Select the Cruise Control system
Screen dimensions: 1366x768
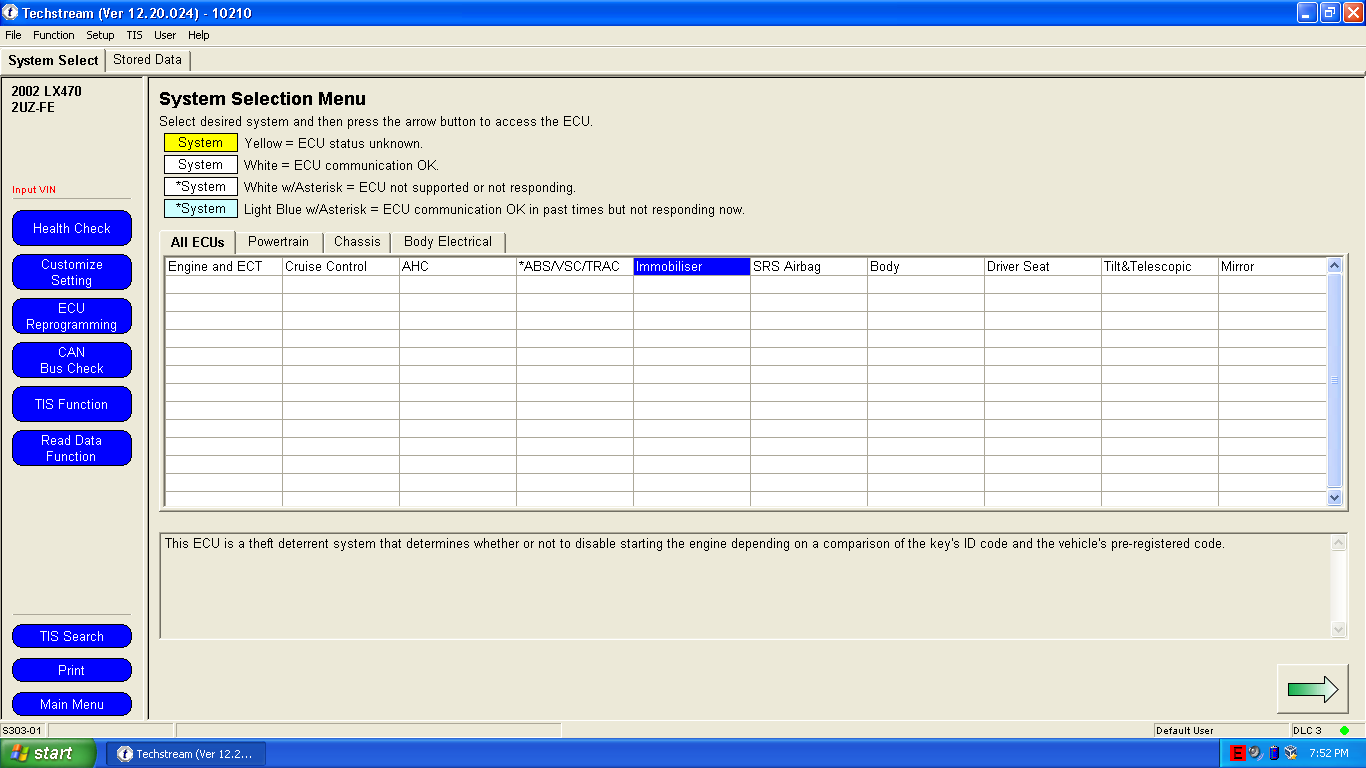click(x=341, y=267)
